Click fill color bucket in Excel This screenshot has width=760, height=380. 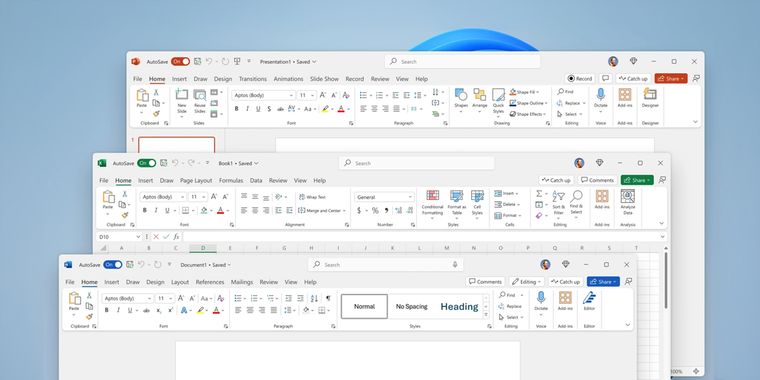click(204, 210)
